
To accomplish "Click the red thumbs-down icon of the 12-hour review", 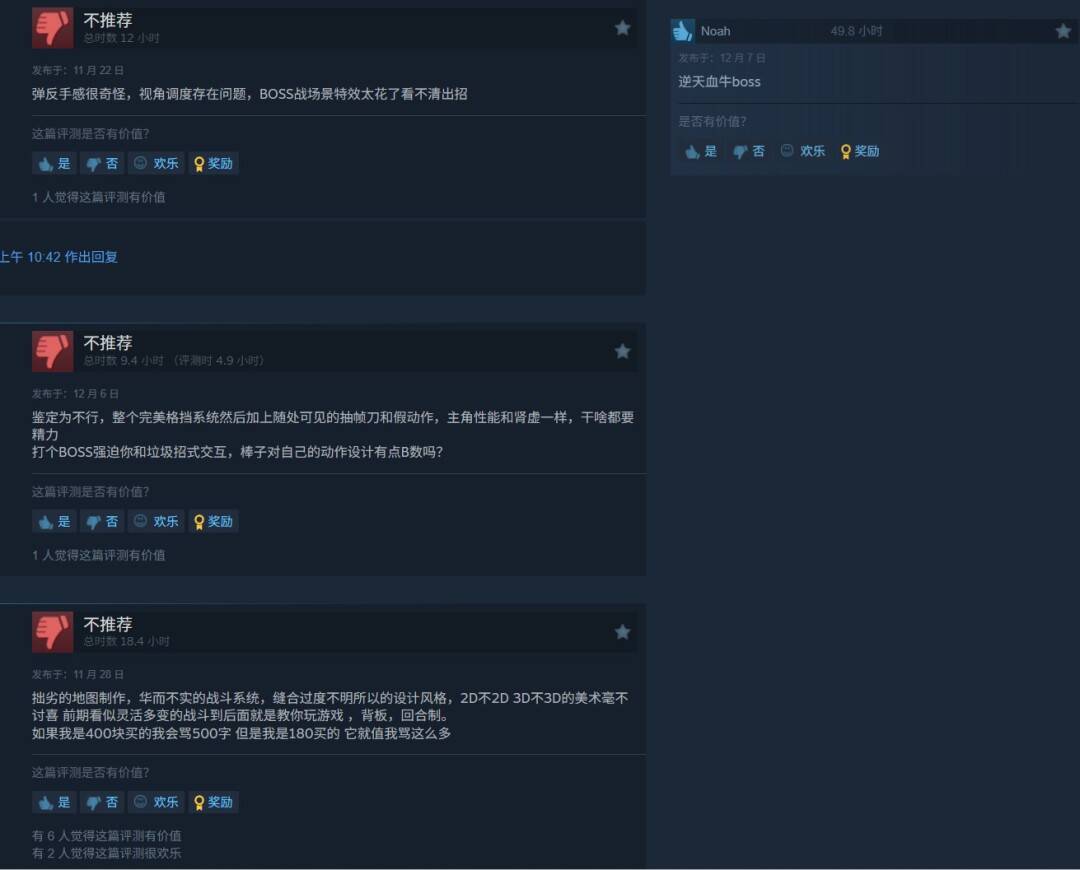I will pyautogui.click(x=52, y=28).
